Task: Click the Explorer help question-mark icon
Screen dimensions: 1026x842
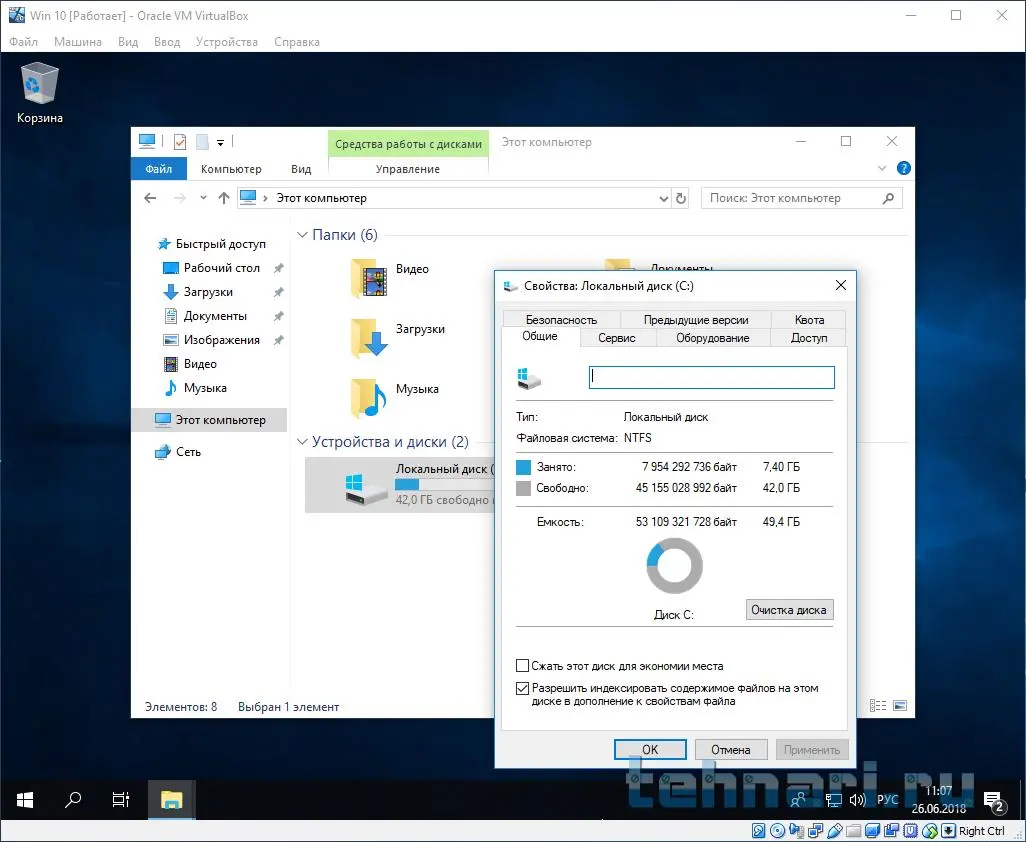Action: pyautogui.click(x=903, y=169)
